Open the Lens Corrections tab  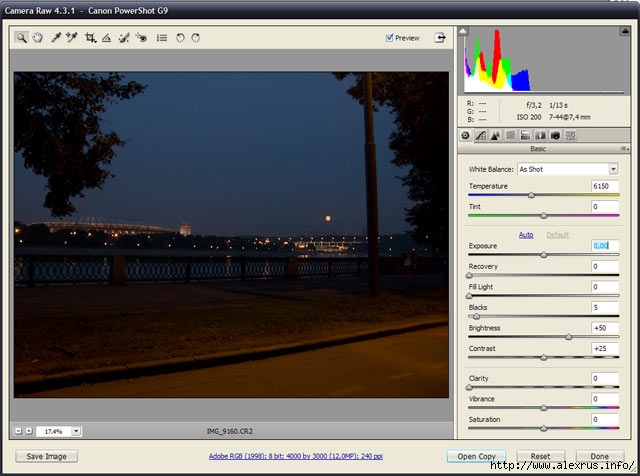click(540, 136)
